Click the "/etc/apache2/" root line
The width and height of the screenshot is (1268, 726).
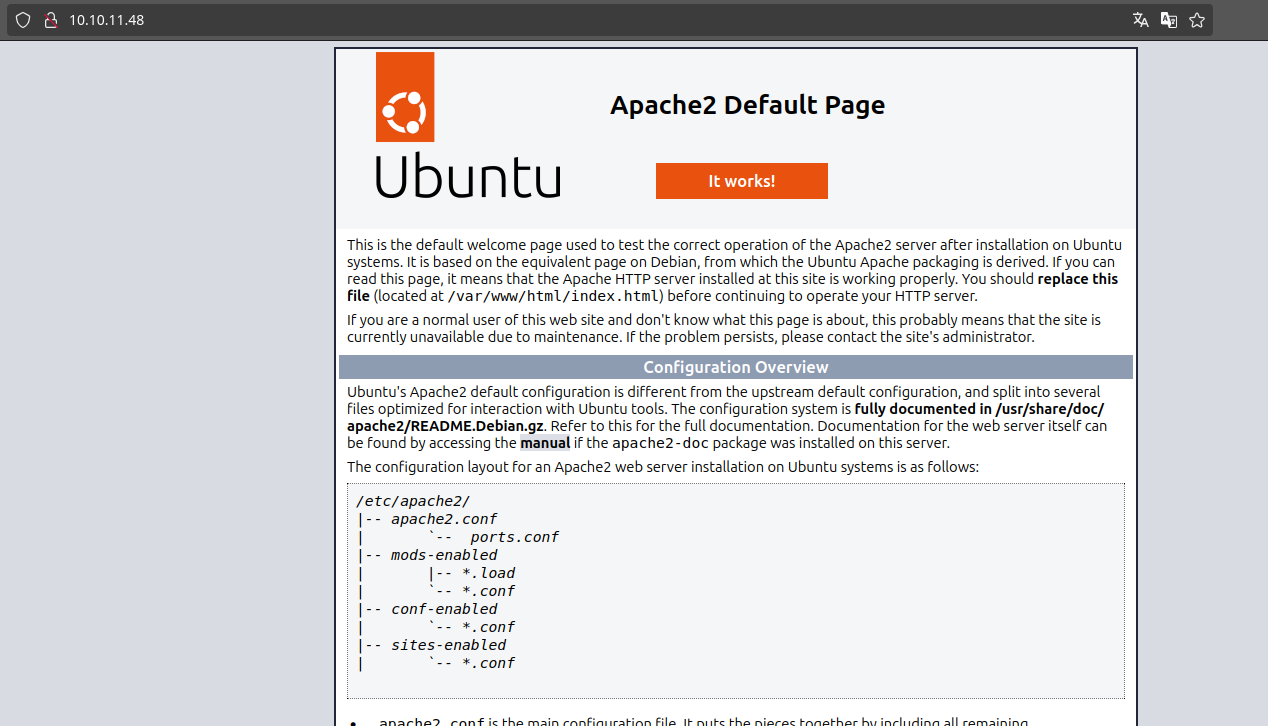coord(413,501)
